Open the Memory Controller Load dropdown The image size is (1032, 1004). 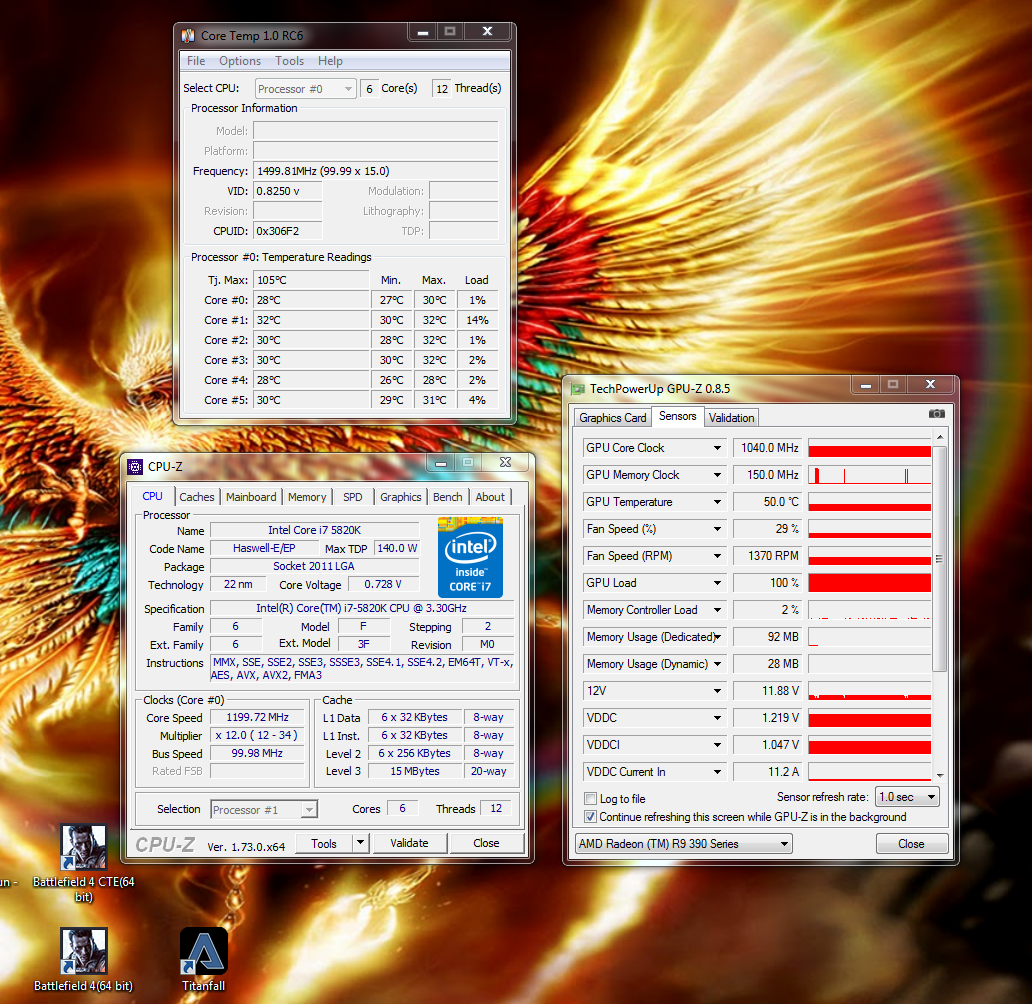click(x=717, y=610)
